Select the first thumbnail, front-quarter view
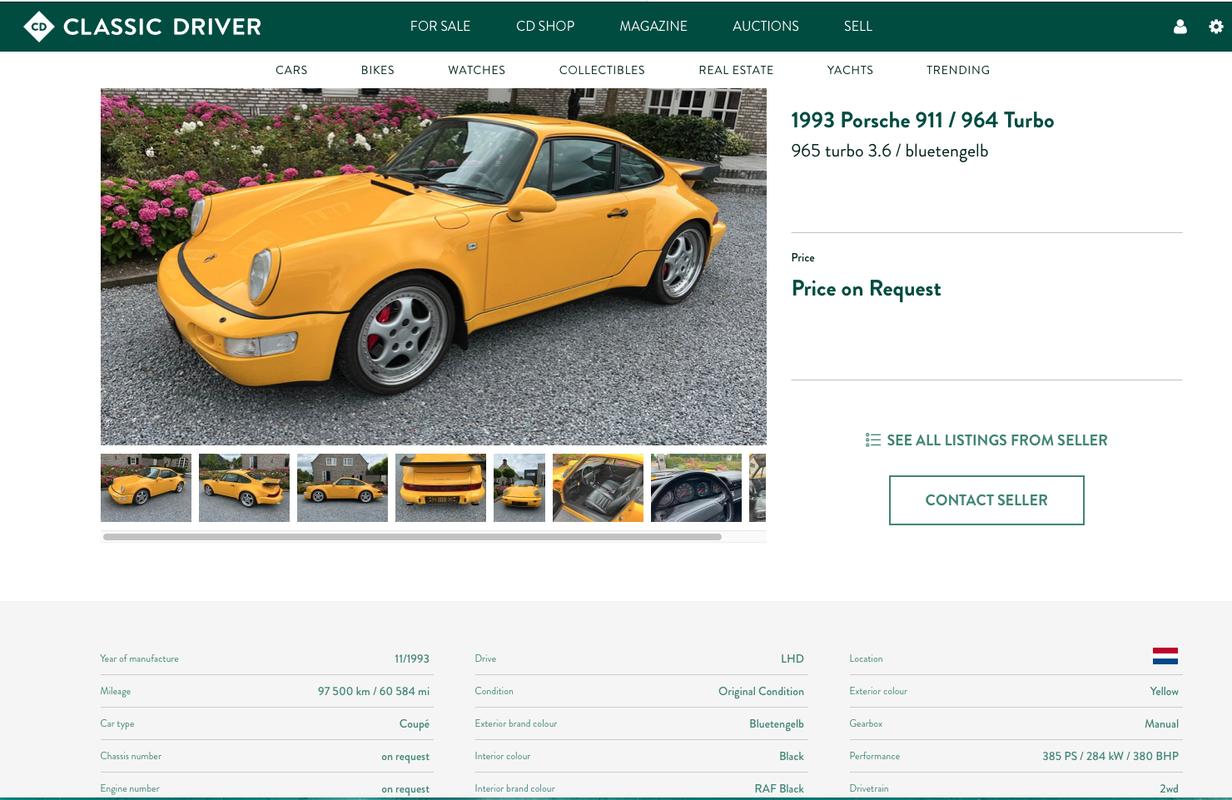The image size is (1232, 800). 146,488
